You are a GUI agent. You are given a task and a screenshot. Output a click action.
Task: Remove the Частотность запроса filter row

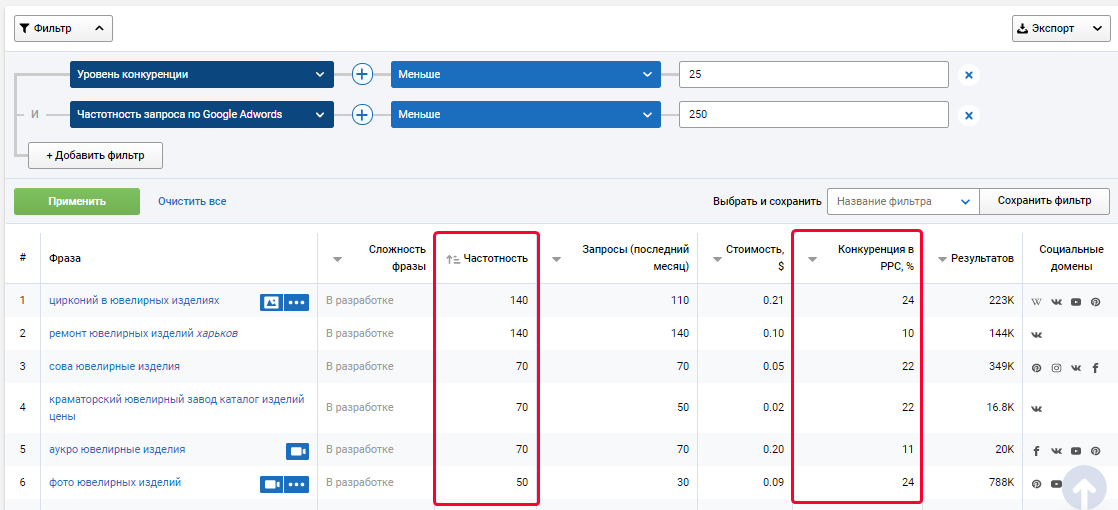tap(968, 115)
